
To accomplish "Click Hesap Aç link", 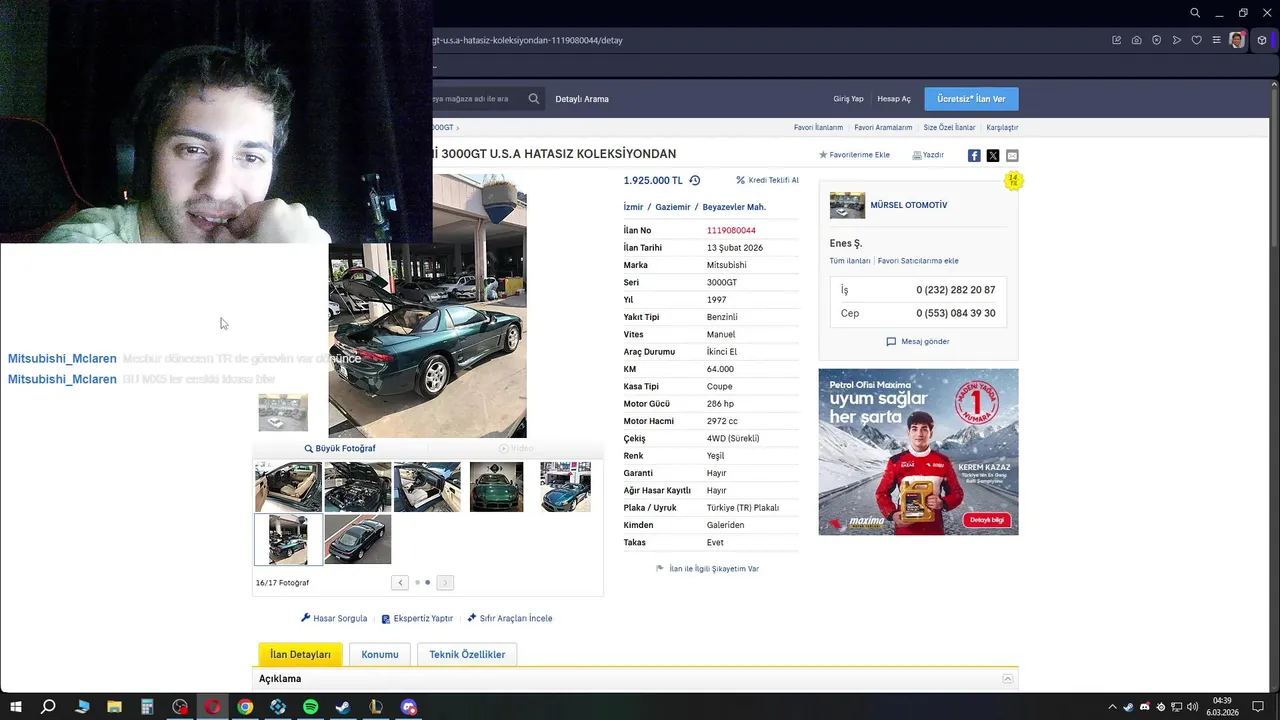I will coord(894,99).
